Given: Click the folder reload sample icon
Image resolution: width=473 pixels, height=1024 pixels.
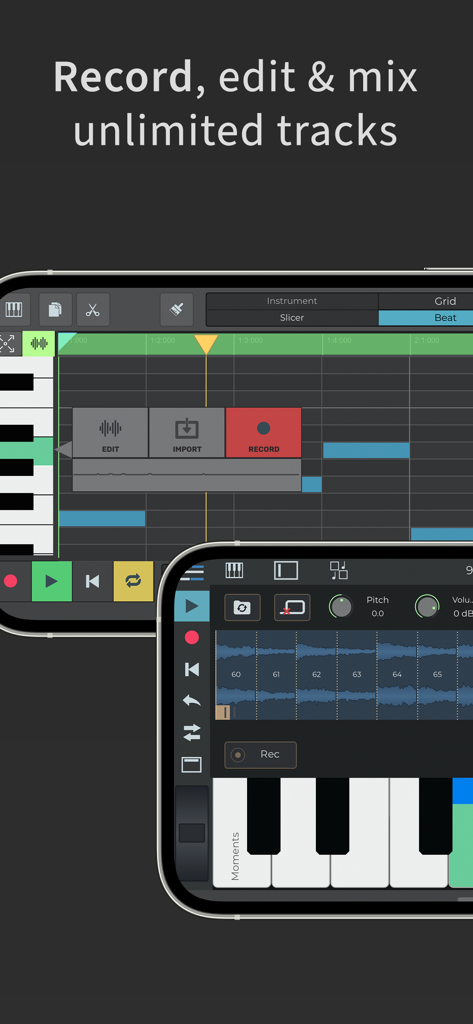Looking at the screenshot, I should (x=242, y=607).
